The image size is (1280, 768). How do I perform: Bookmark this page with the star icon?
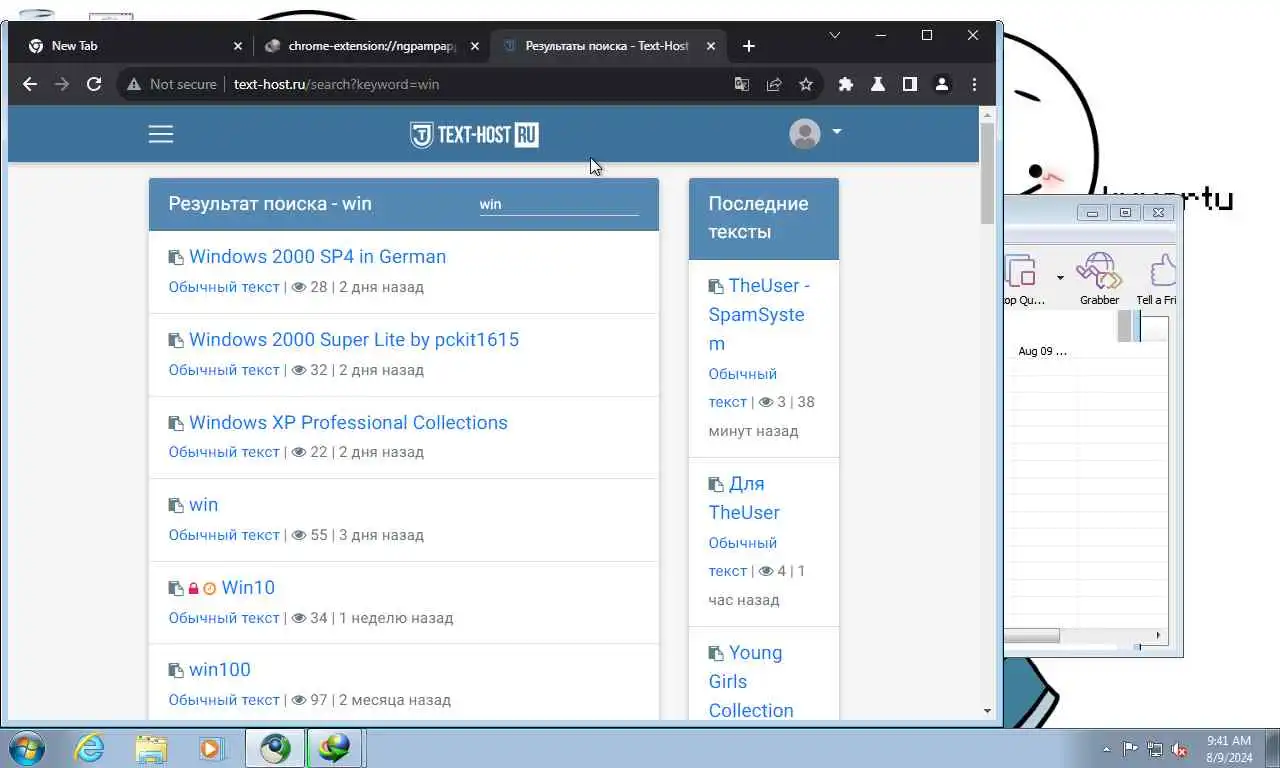(806, 84)
